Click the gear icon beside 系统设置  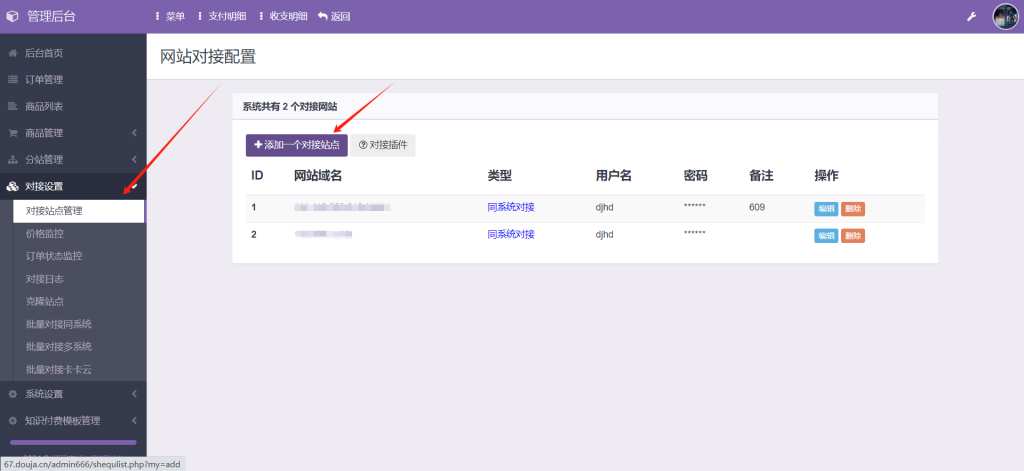click(x=12, y=394)
